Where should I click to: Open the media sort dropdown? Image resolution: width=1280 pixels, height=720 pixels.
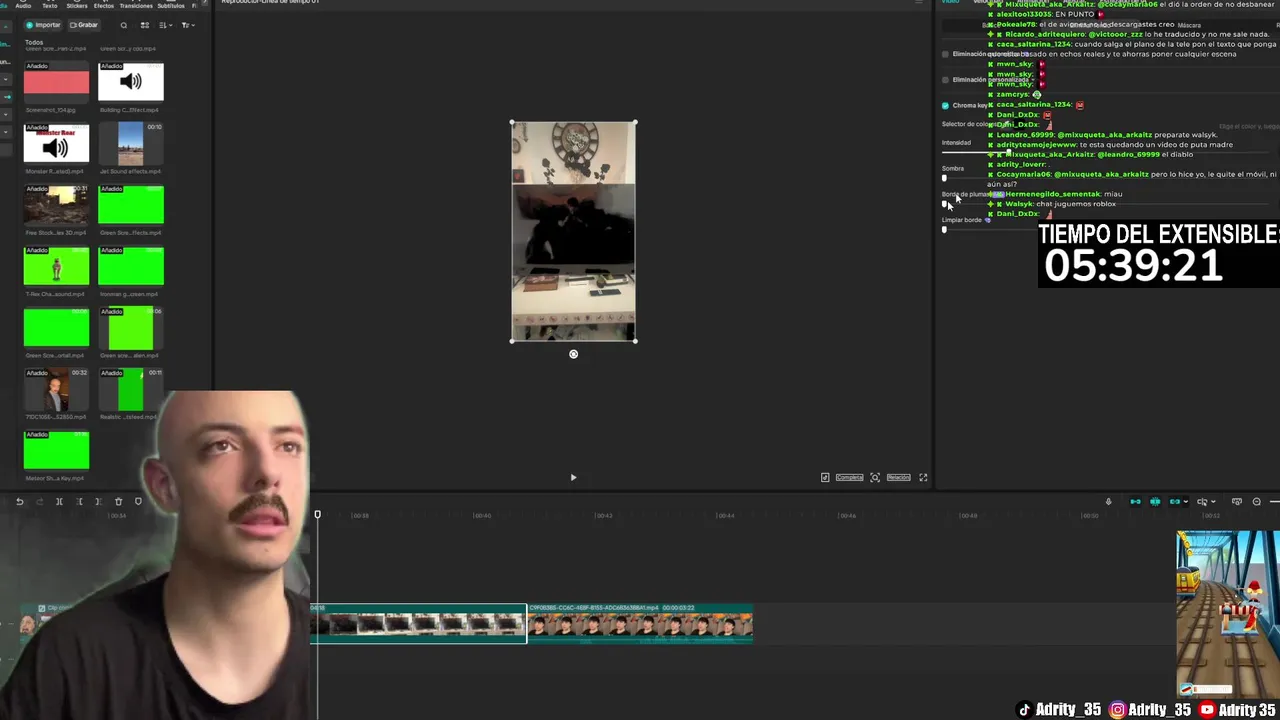click(x=164, y=25)
